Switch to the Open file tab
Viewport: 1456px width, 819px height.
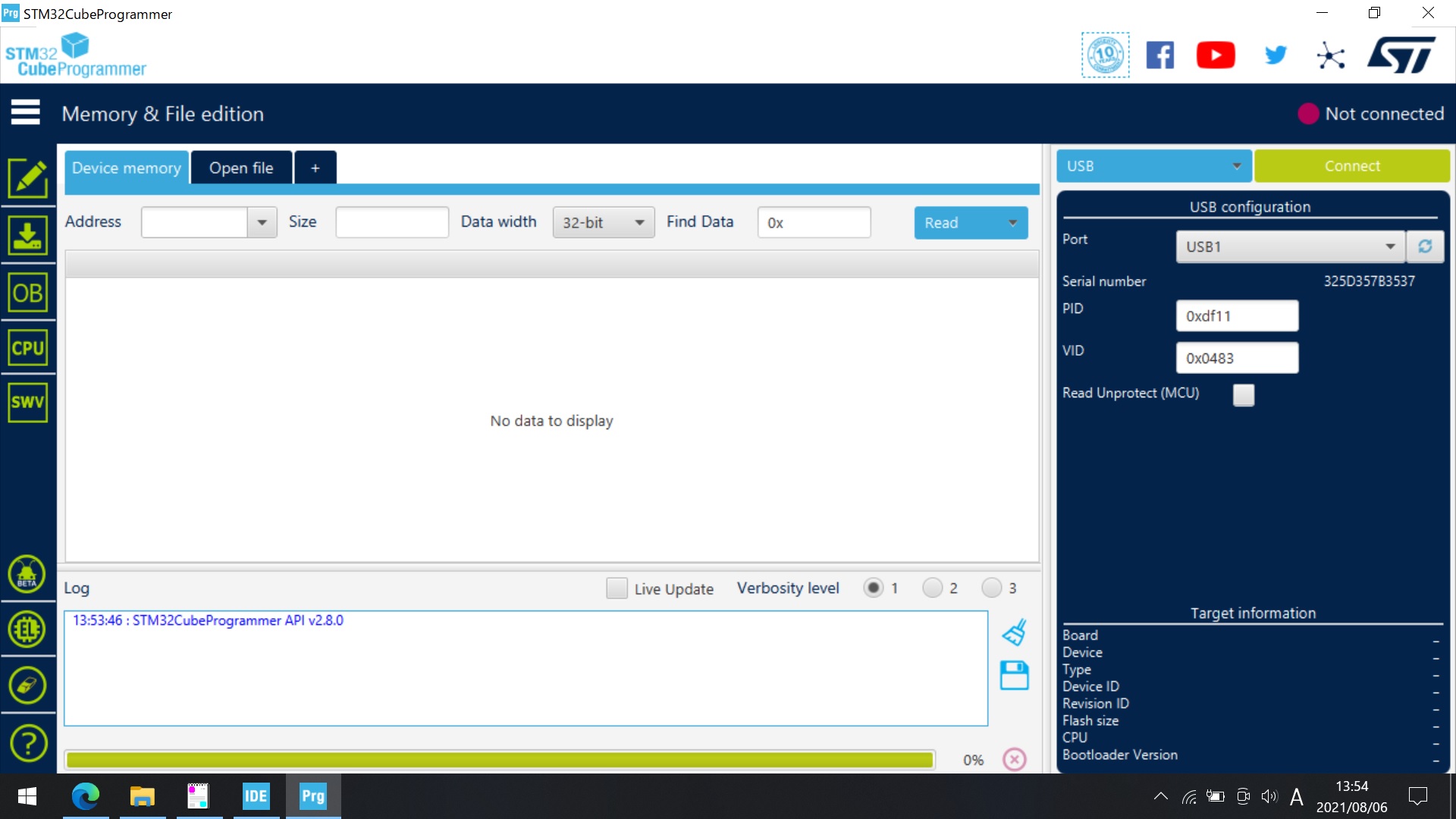tap(241, 168)
